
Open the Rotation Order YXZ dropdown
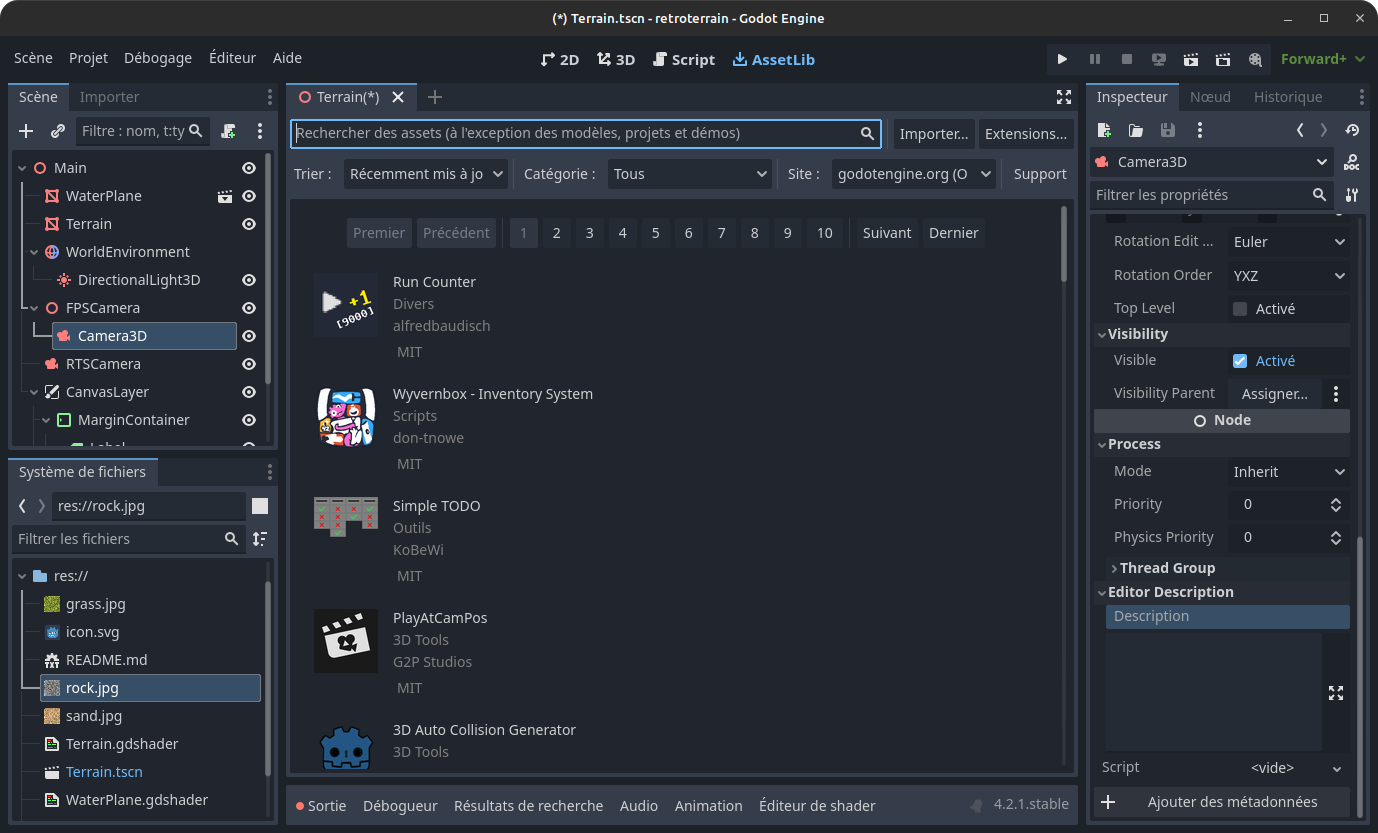click(x=1288, y=275)
